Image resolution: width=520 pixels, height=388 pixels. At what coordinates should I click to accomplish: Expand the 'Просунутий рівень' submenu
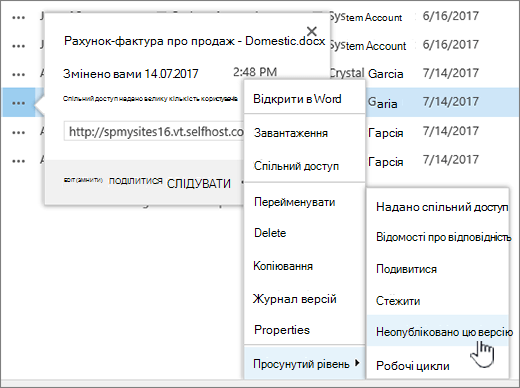(x=305, y=363)
